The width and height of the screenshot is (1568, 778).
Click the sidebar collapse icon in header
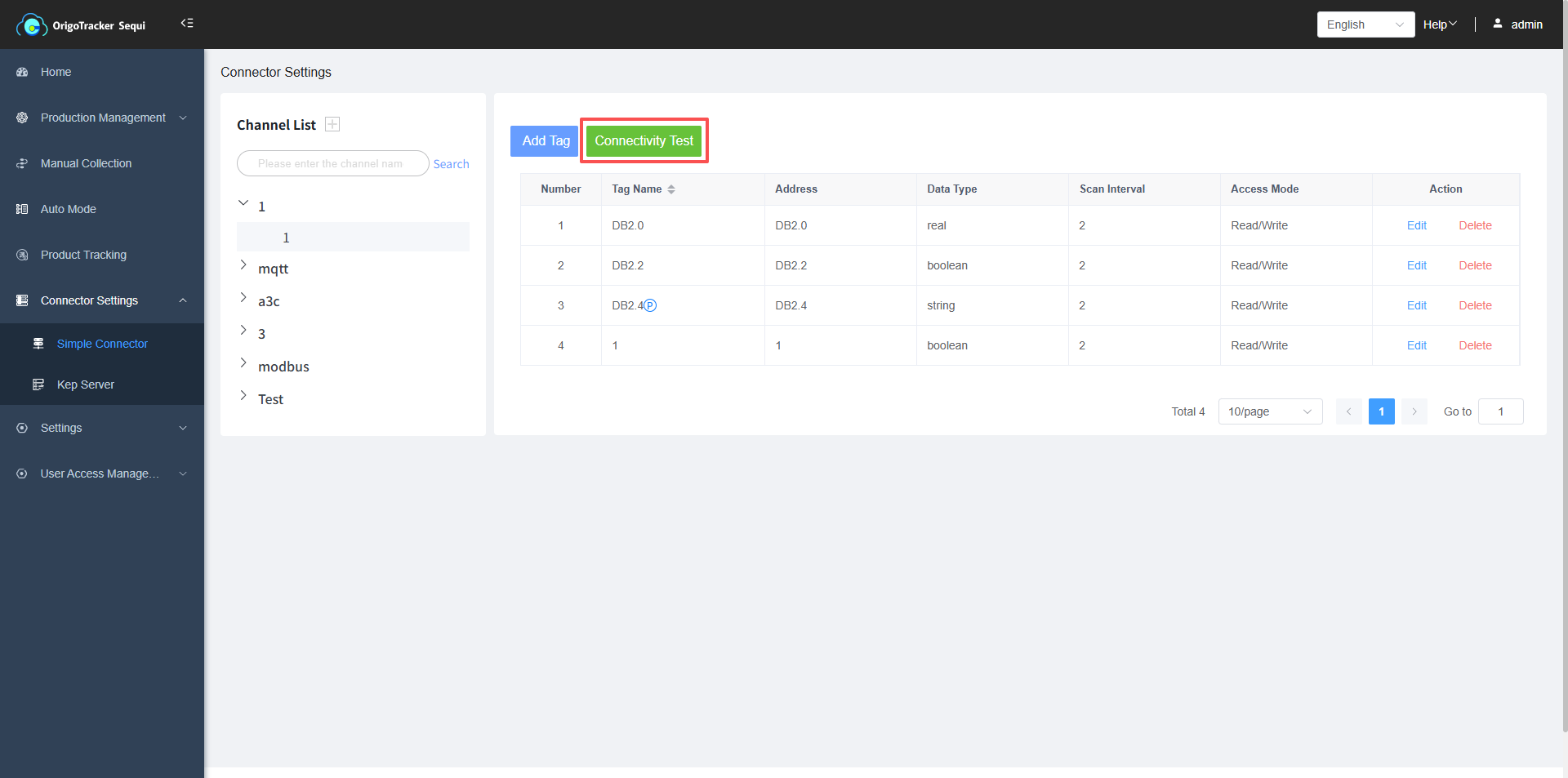[187, 24]
